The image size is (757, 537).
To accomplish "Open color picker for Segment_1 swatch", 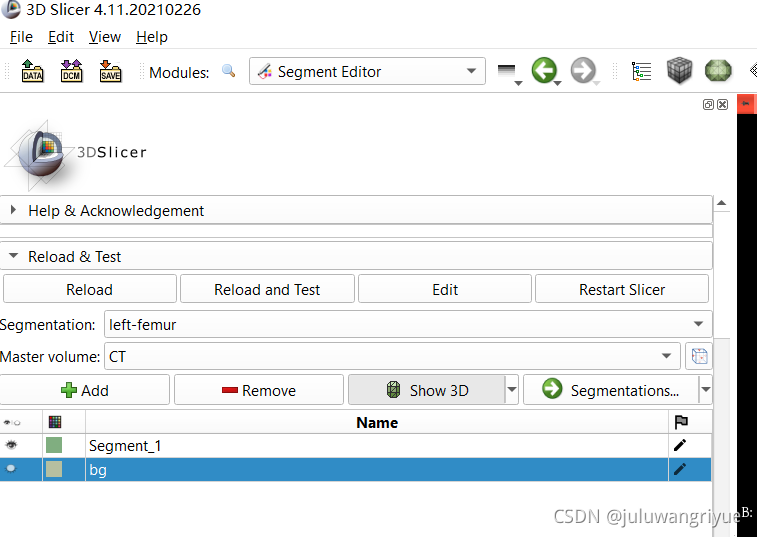I will tap(54, 445).
